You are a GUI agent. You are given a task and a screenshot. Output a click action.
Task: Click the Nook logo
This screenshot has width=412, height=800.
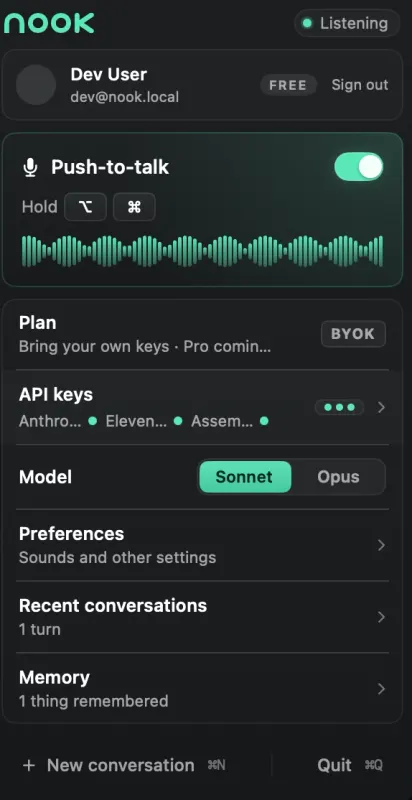point(49,23)
